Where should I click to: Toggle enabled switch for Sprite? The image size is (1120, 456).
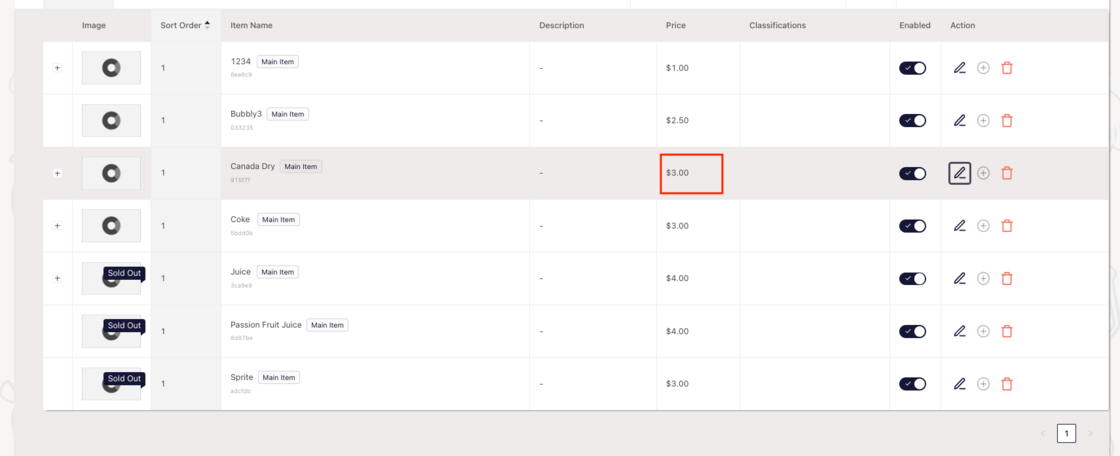(x=912, y=383)
